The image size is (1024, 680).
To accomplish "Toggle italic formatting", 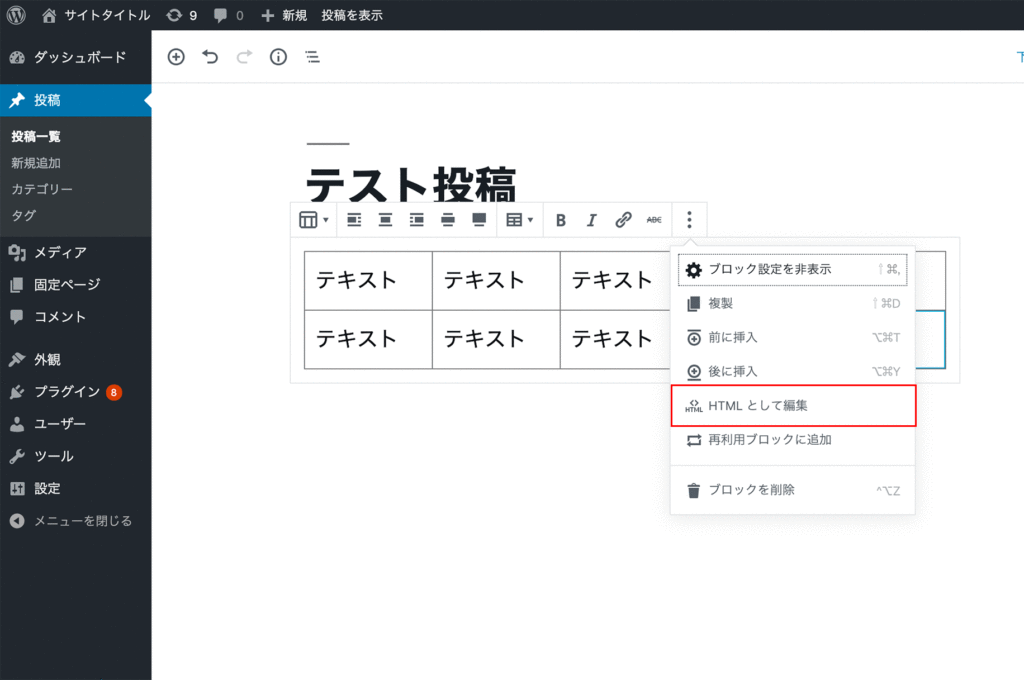I will [x=592, y=220].
